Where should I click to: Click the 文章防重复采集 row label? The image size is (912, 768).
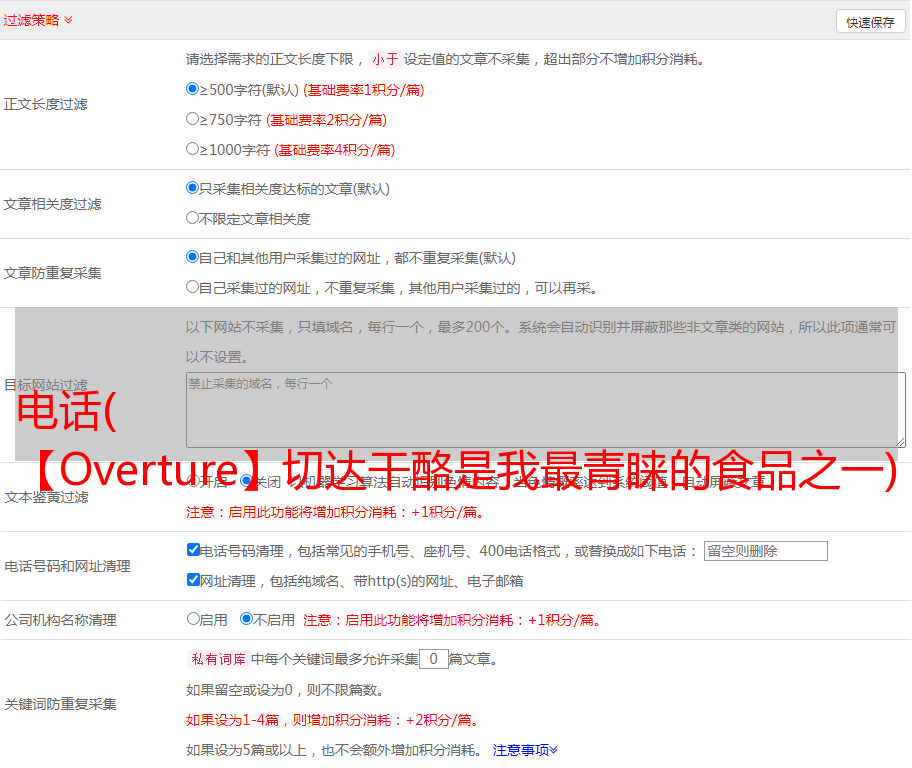52,273
